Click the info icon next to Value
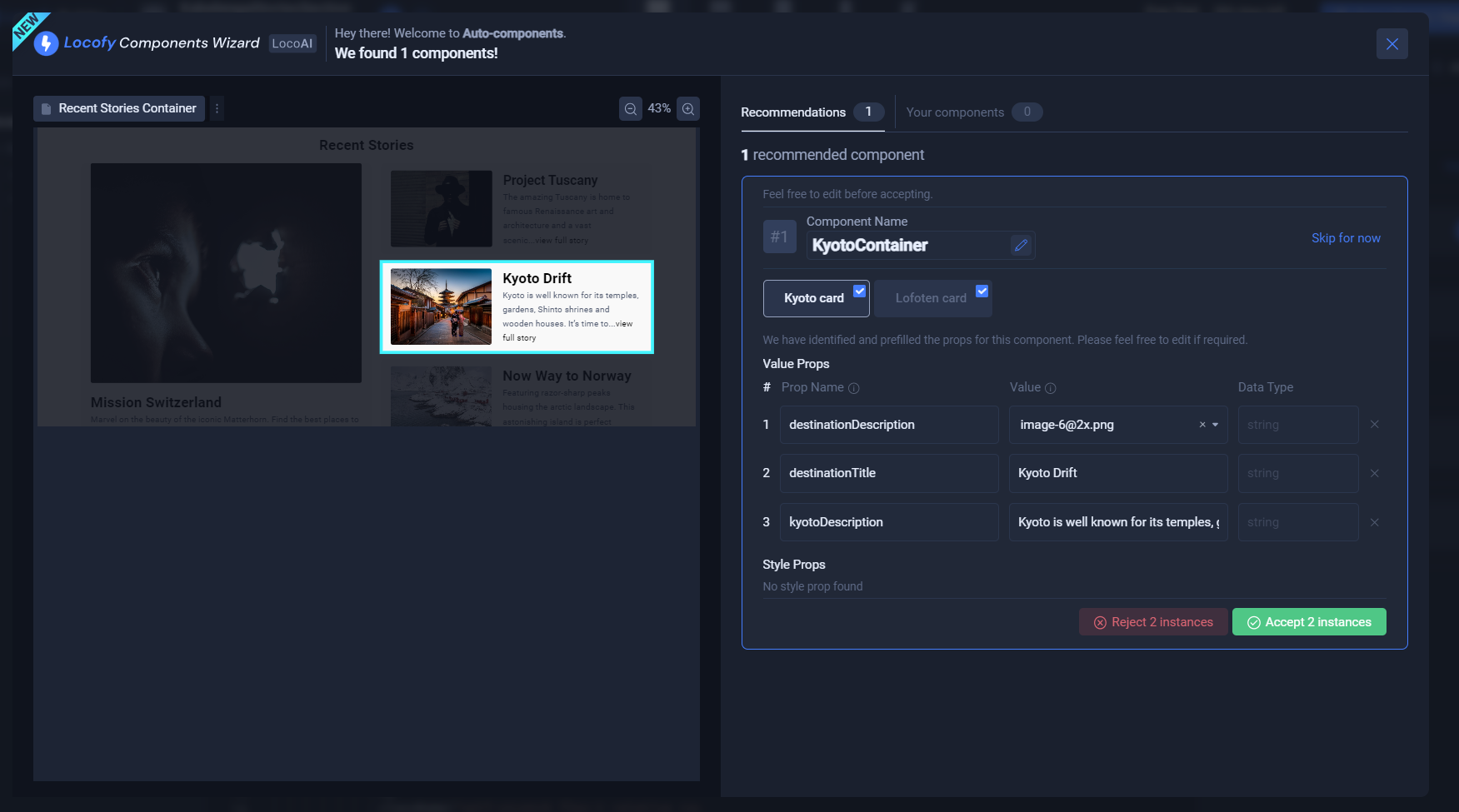The image size is (1459, 812). point(1050,388)
